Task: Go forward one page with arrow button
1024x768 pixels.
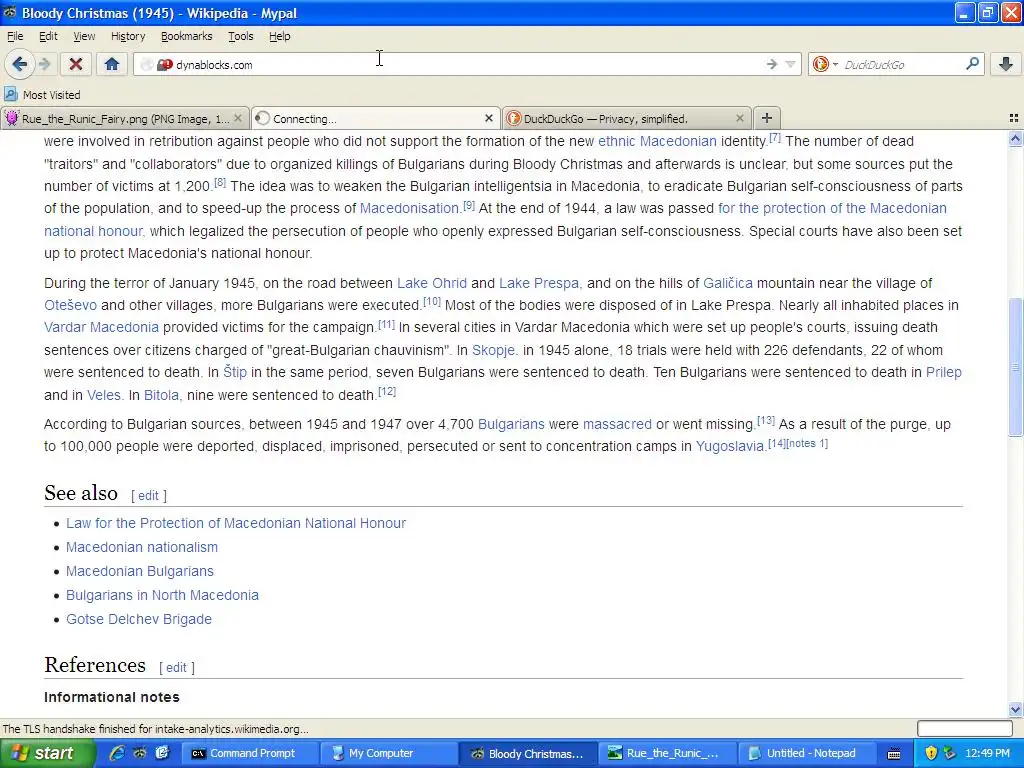Action: [44, 64]
